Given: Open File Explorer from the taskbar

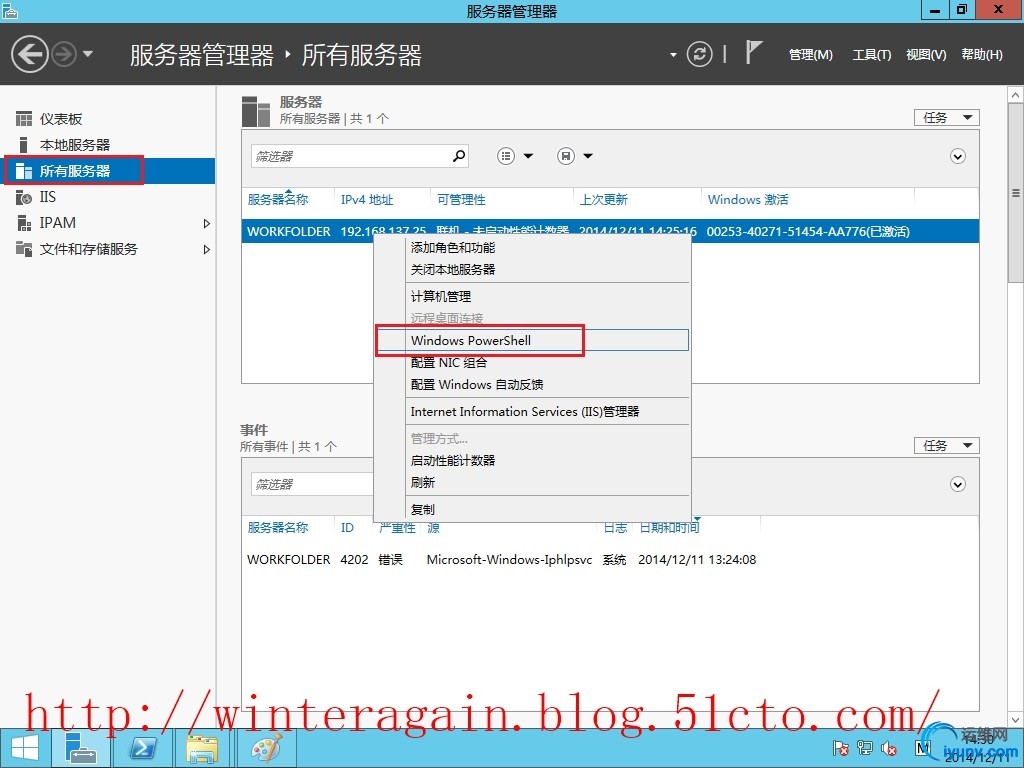Looking at the screenshot, I should click(x=202, y=748).
